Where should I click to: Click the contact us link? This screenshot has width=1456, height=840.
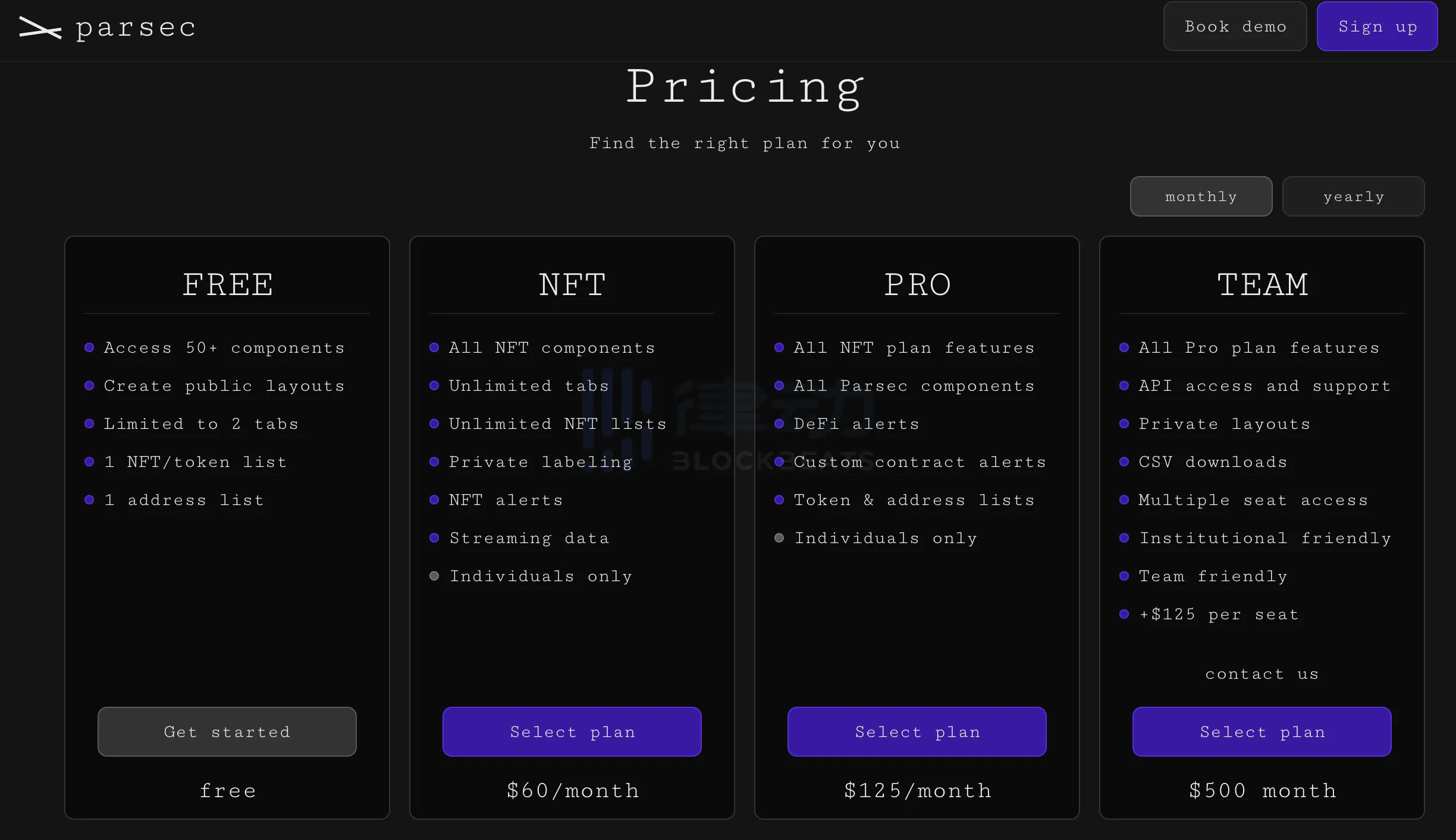click(x=1262, y=674)
